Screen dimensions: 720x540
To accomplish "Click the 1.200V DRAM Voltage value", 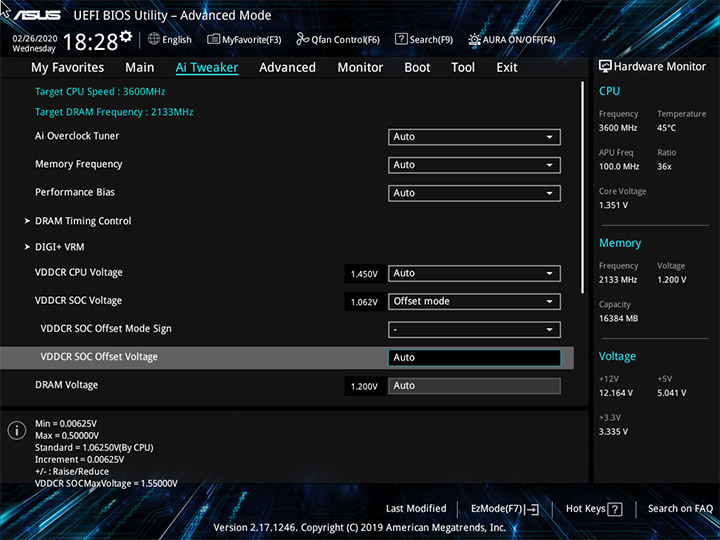I will click(x=364, y=386).
